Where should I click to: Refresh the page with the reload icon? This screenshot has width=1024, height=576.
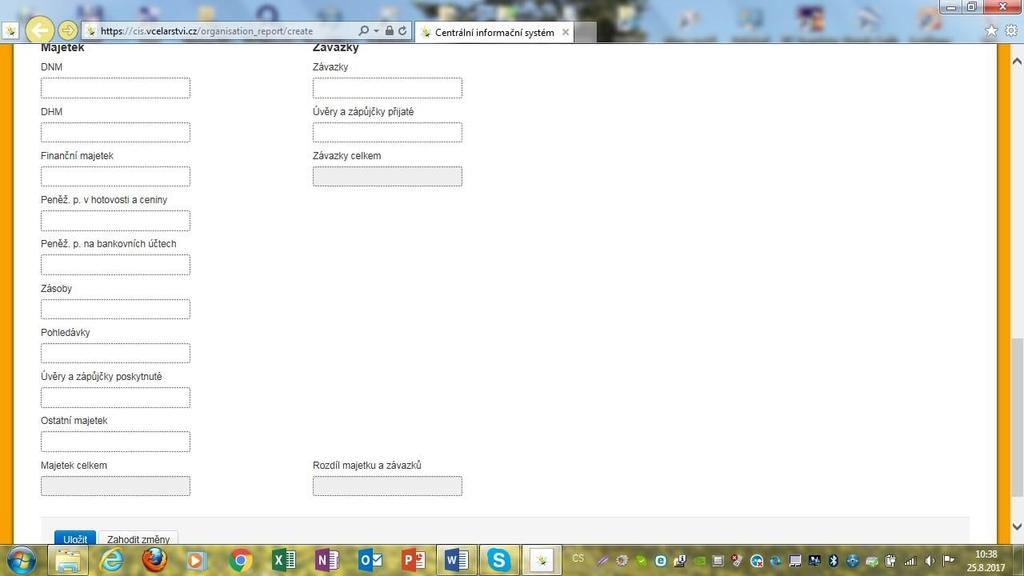(x=402, y=31)
